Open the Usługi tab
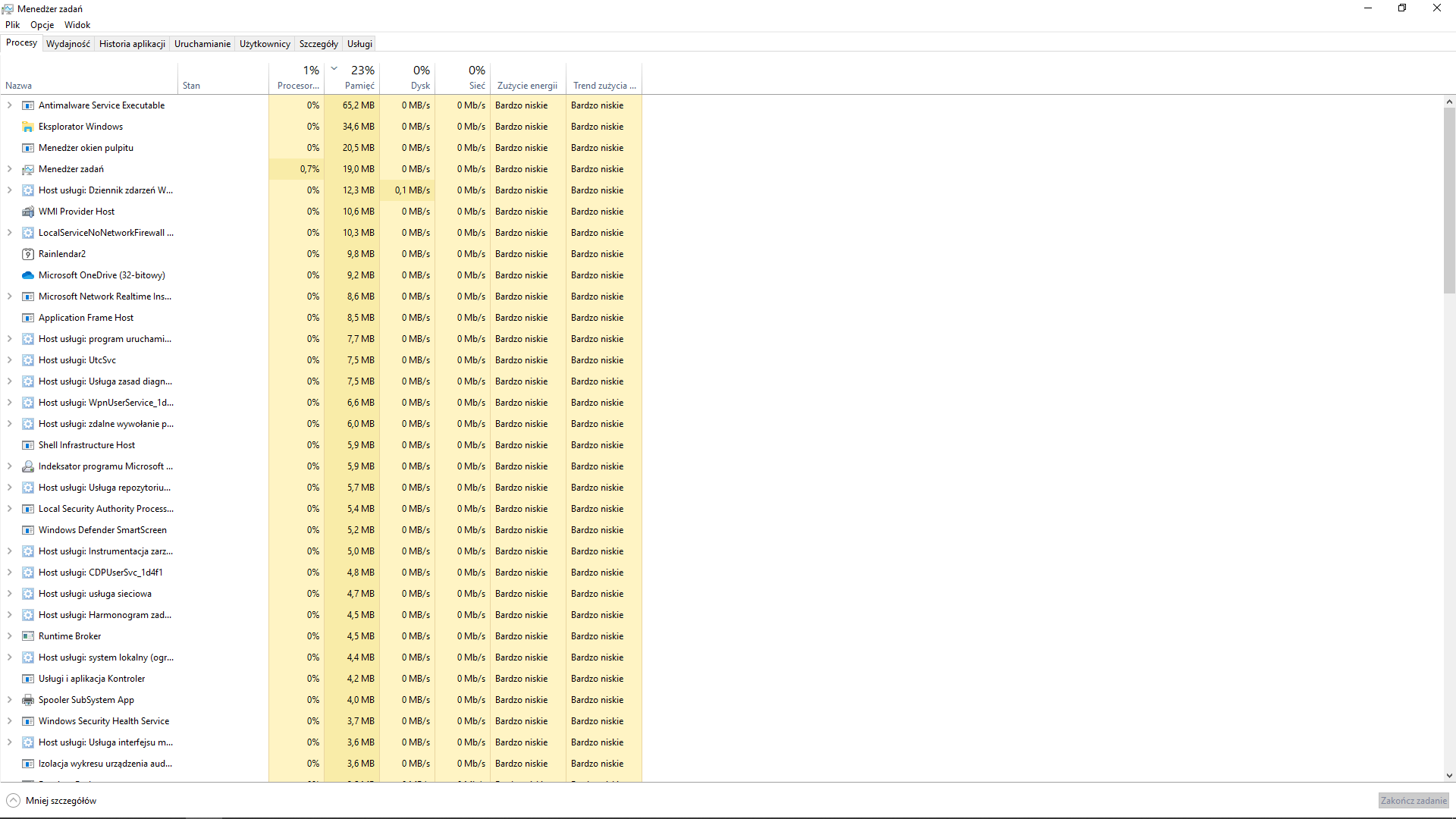This screenshot has height=819, width=1456. 359,44
